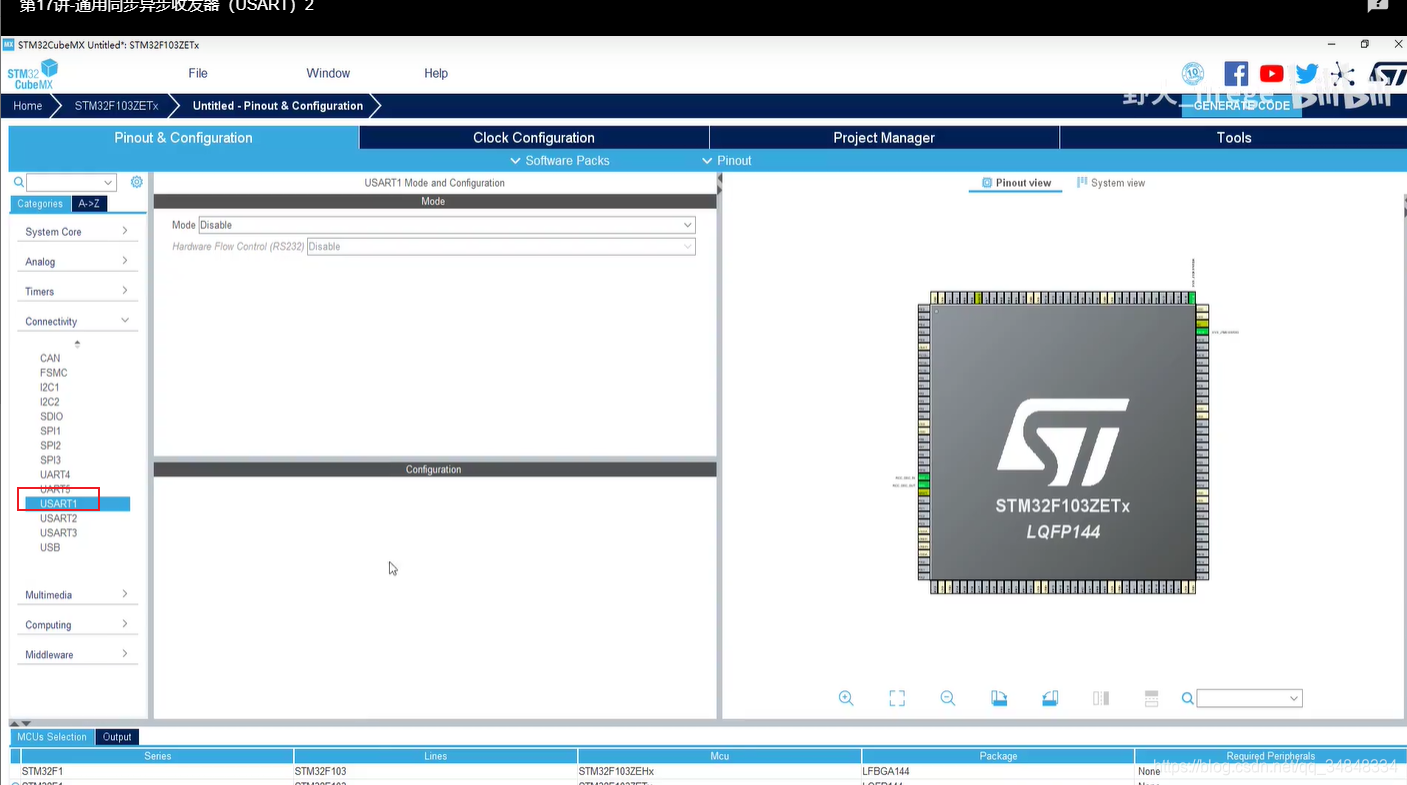Viewport: 1407px width, 785px height.
Task: Click the pin search magnifier icon
Action: pos(1188,698)
